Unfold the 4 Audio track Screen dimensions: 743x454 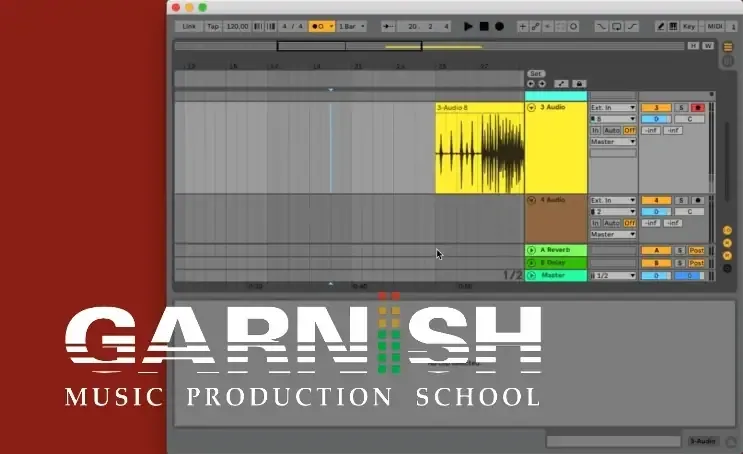tap(531, 200)
